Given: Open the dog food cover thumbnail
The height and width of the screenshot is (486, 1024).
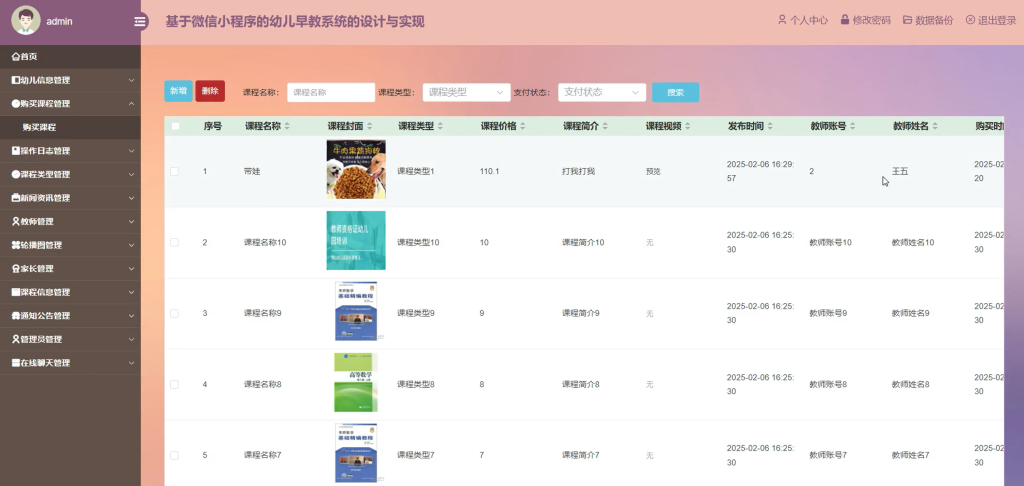Looking at the screenshot, I should point(356,169).
